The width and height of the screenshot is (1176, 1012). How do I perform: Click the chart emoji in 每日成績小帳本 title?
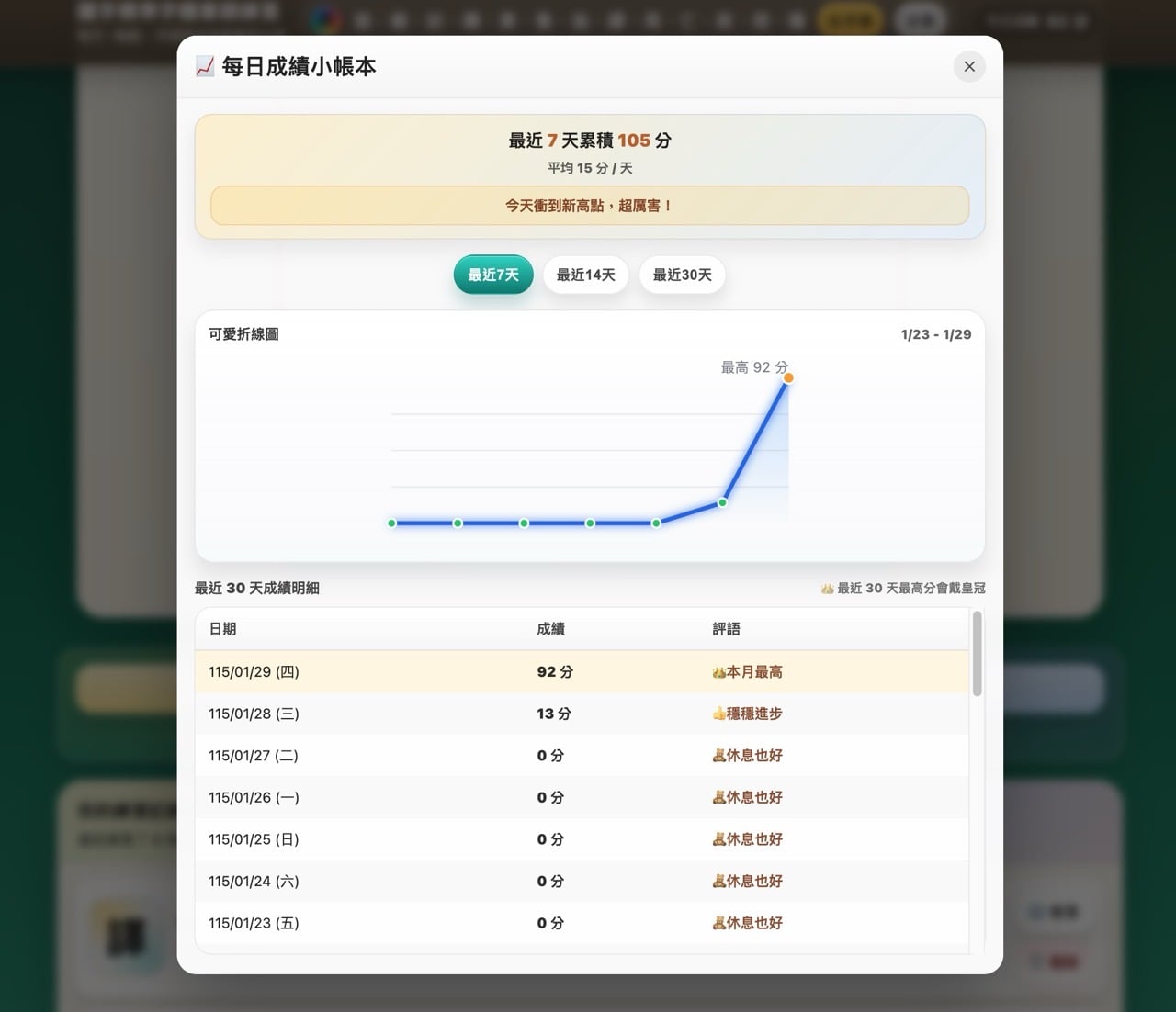tap(202, 65)
